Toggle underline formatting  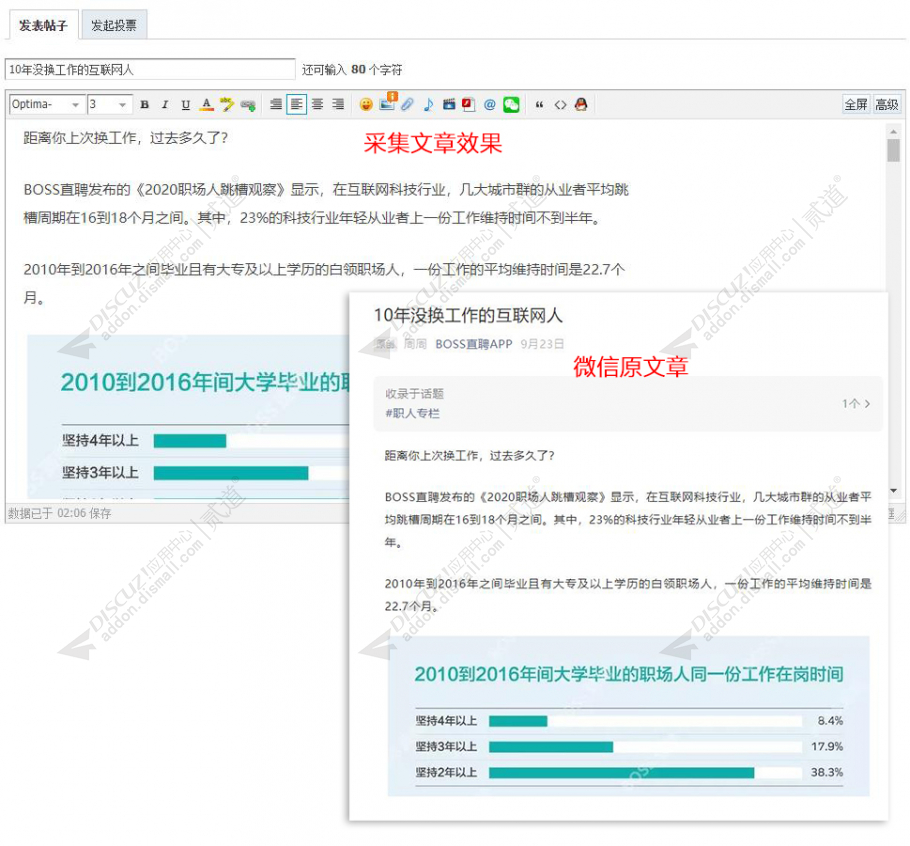[x=188, y=104]
